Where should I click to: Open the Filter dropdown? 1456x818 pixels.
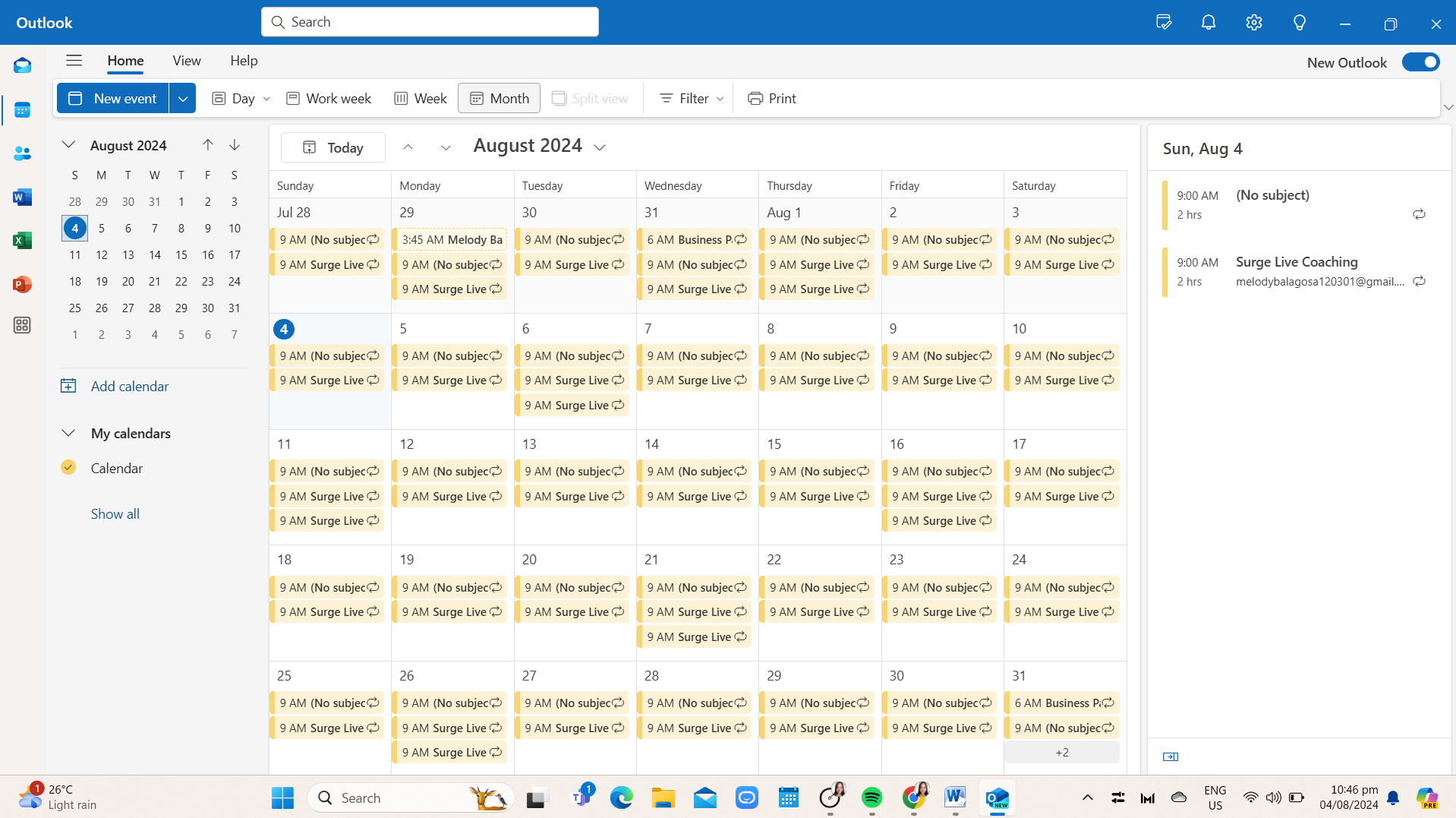point(691,99)
